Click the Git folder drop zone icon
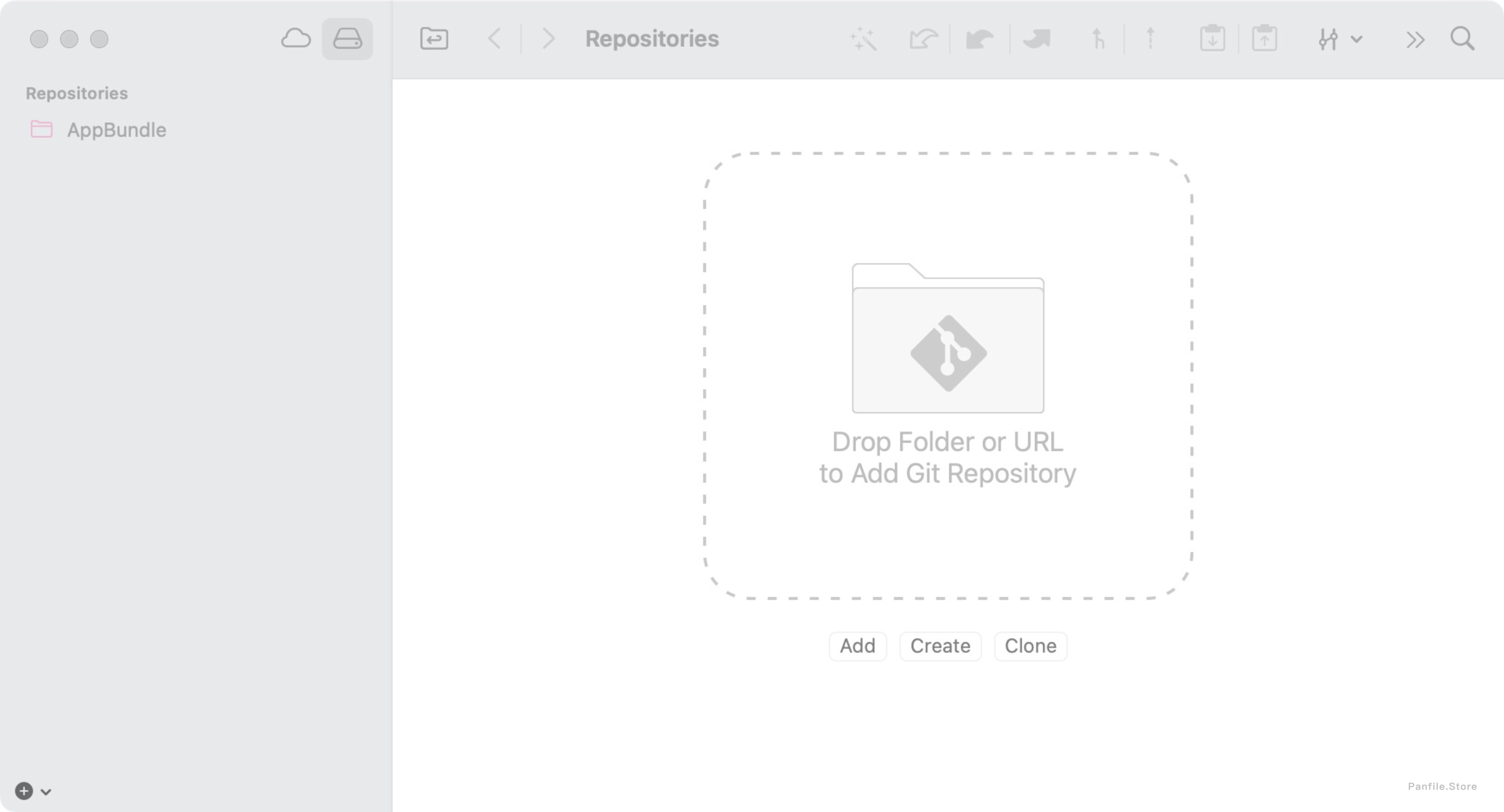 (948, 338)
